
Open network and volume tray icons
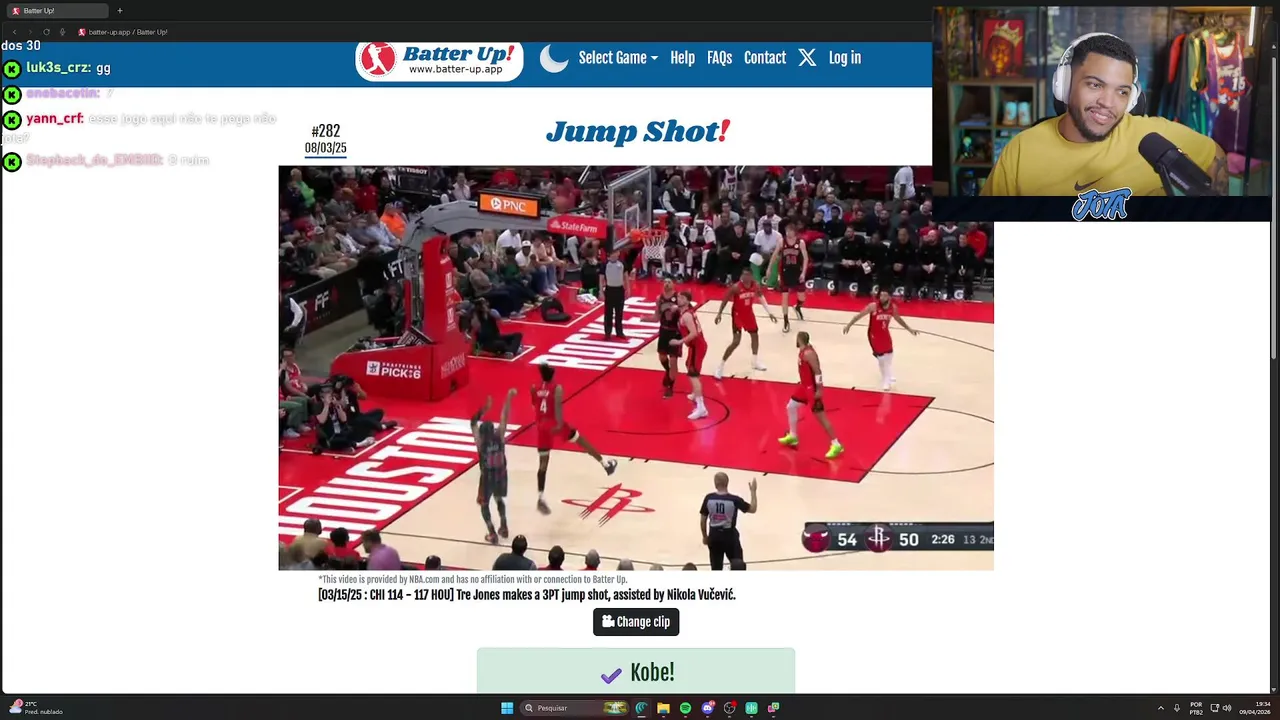(1220, 708)
